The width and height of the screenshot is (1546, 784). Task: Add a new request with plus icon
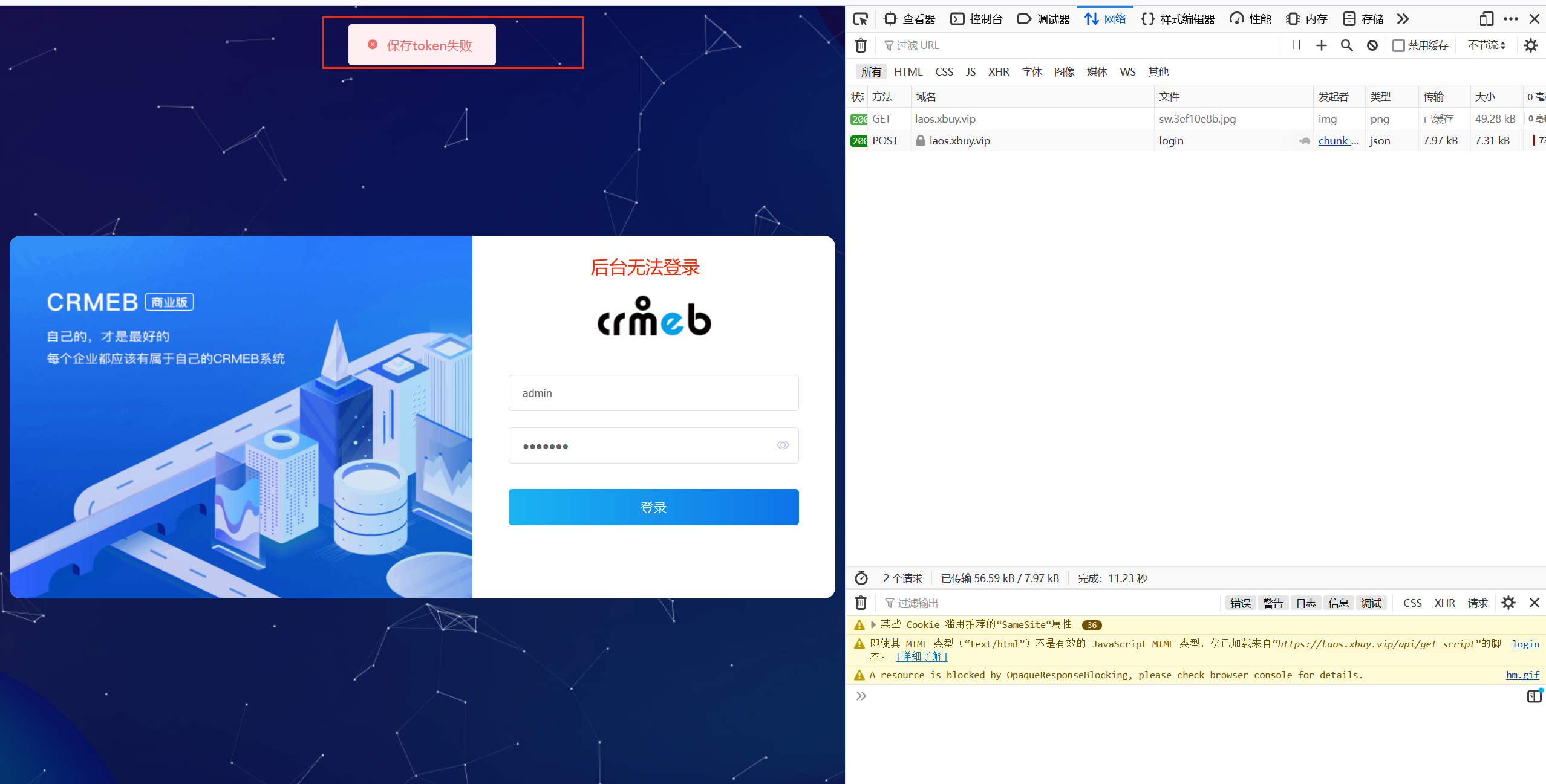[x=1322, y=45]
